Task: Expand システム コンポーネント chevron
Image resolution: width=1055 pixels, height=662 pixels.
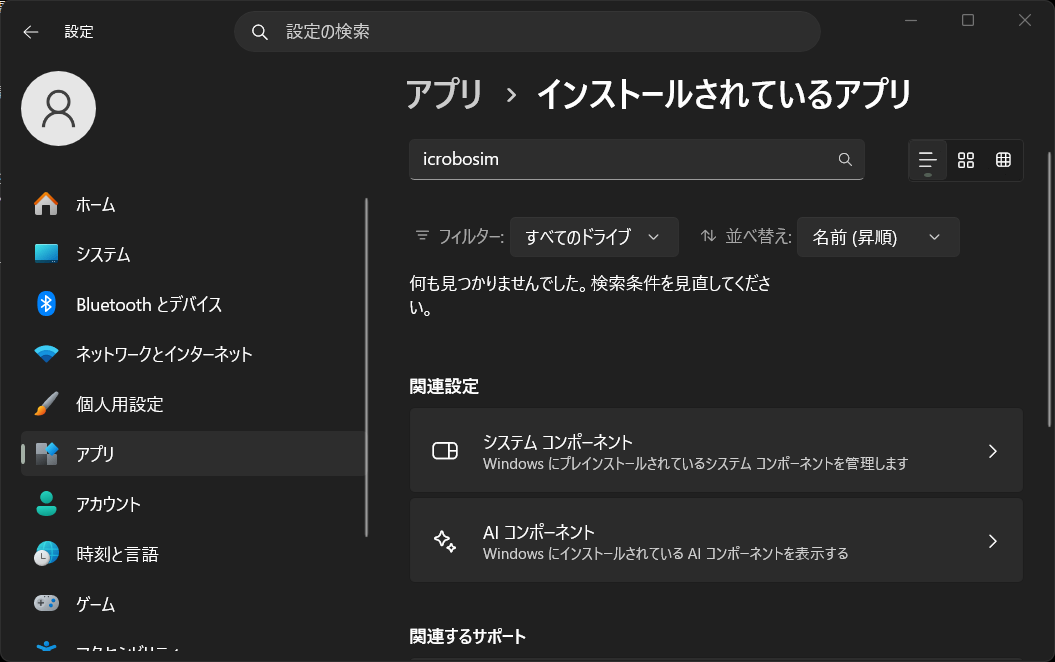Action: click(992, 451)
